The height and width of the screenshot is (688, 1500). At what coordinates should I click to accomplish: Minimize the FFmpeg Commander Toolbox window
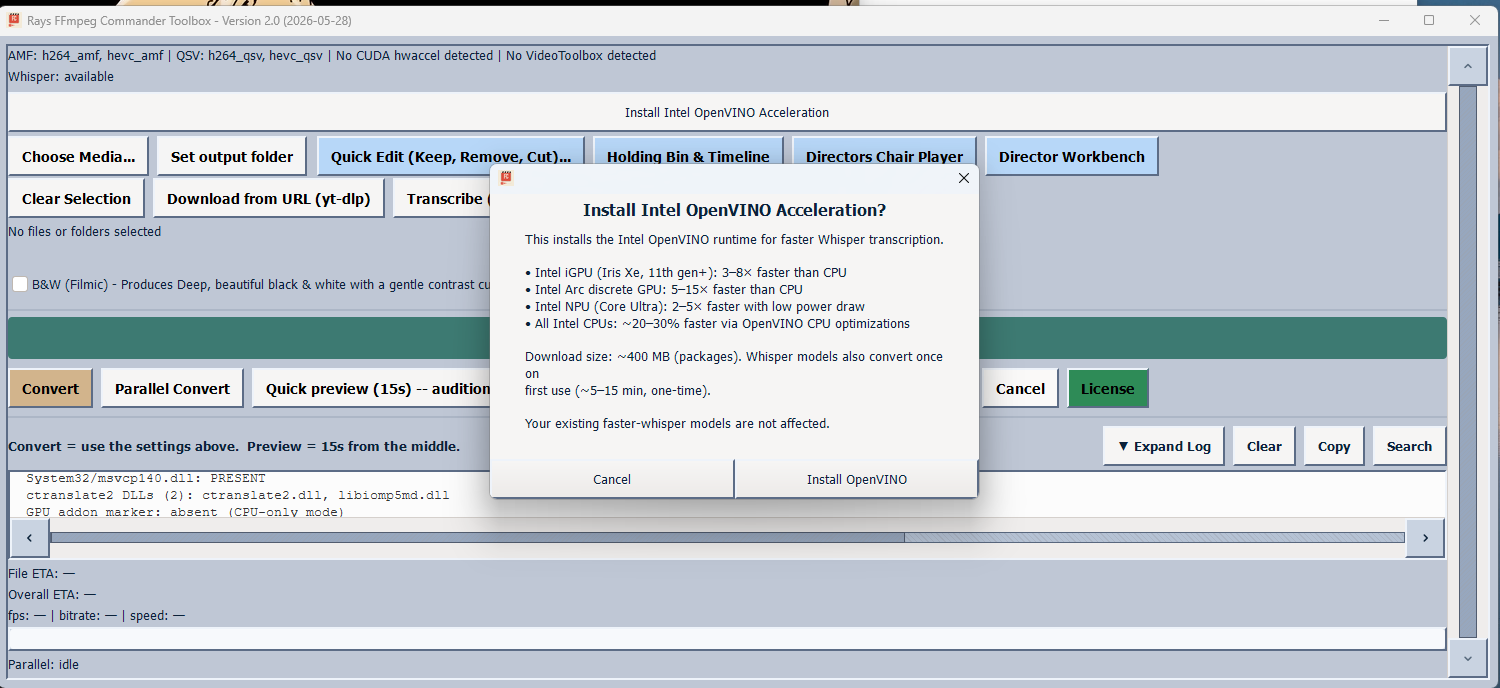coord(1384,20)
